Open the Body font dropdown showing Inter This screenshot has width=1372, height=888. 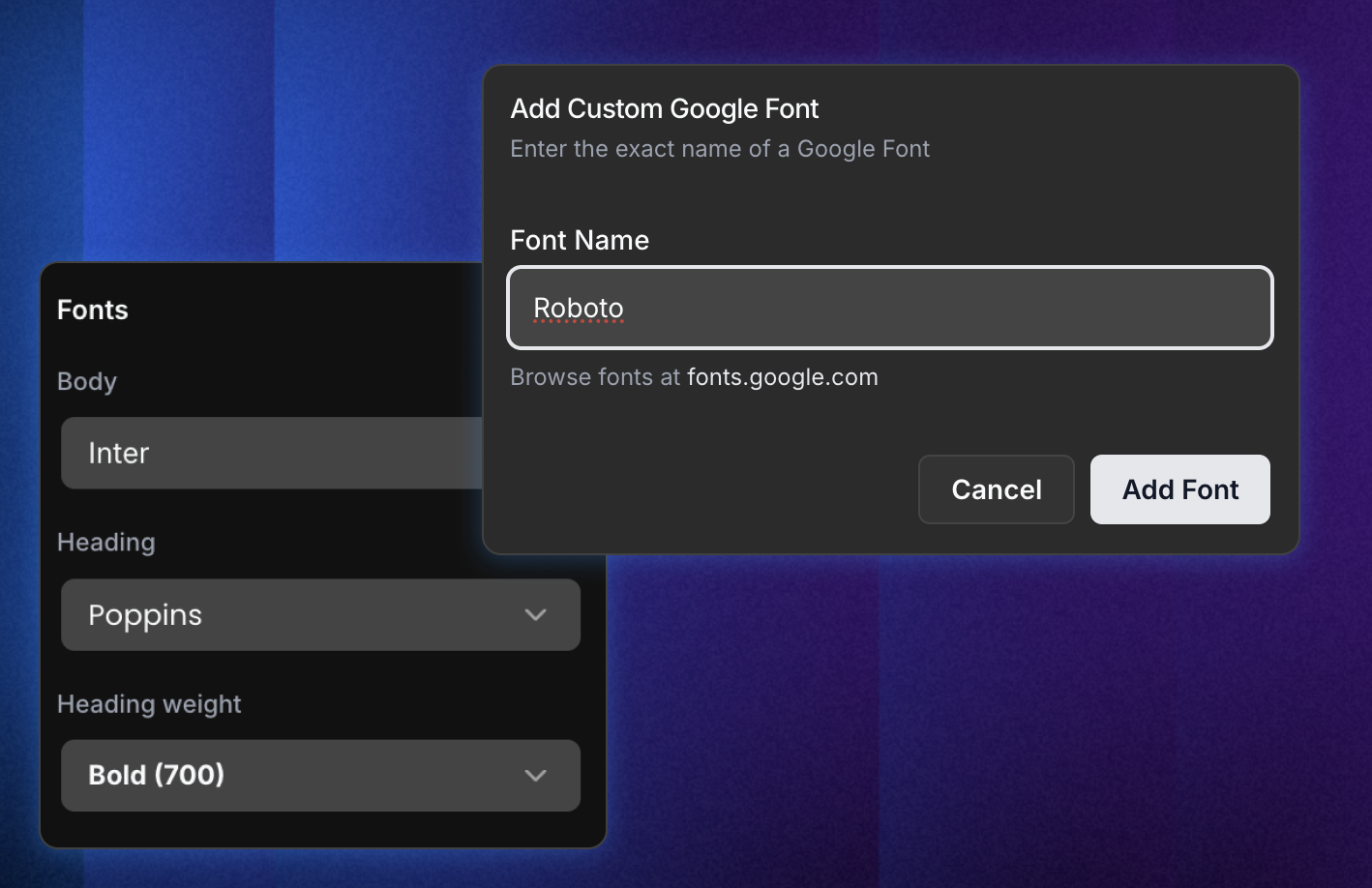[271, 453]
